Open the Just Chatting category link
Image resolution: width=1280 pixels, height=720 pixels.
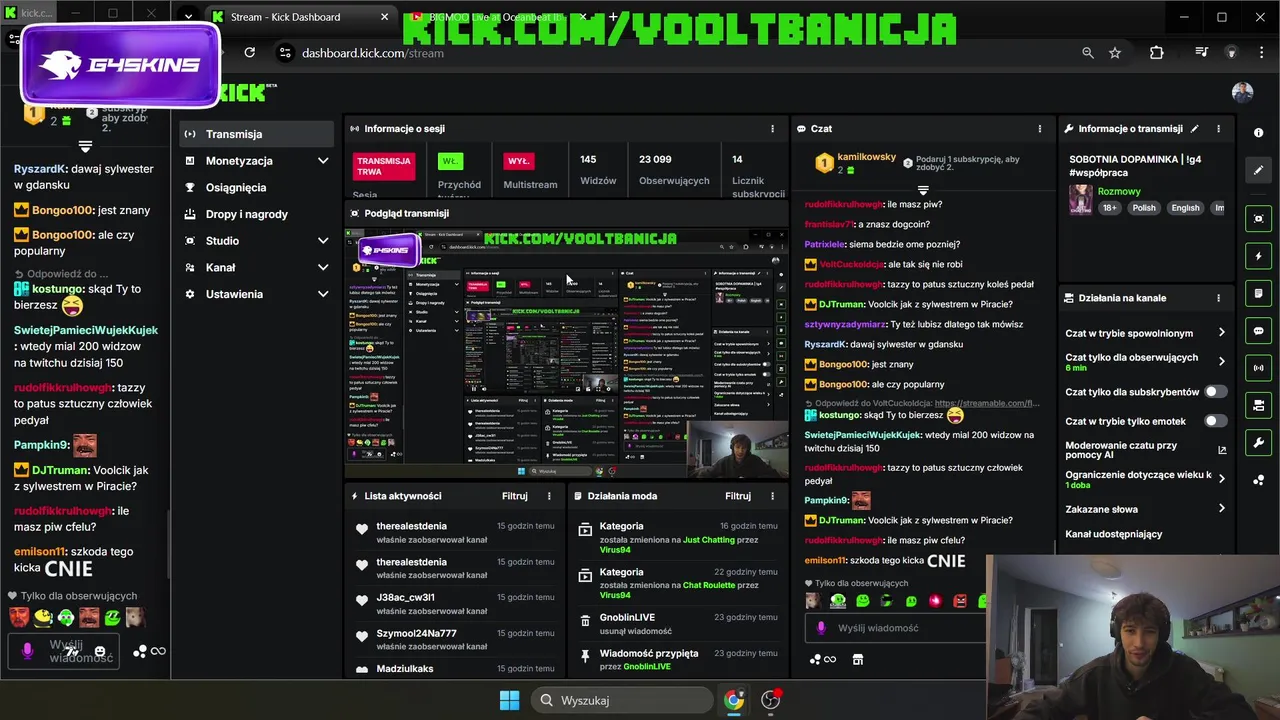pyautogui.click(x=709, y=540)
